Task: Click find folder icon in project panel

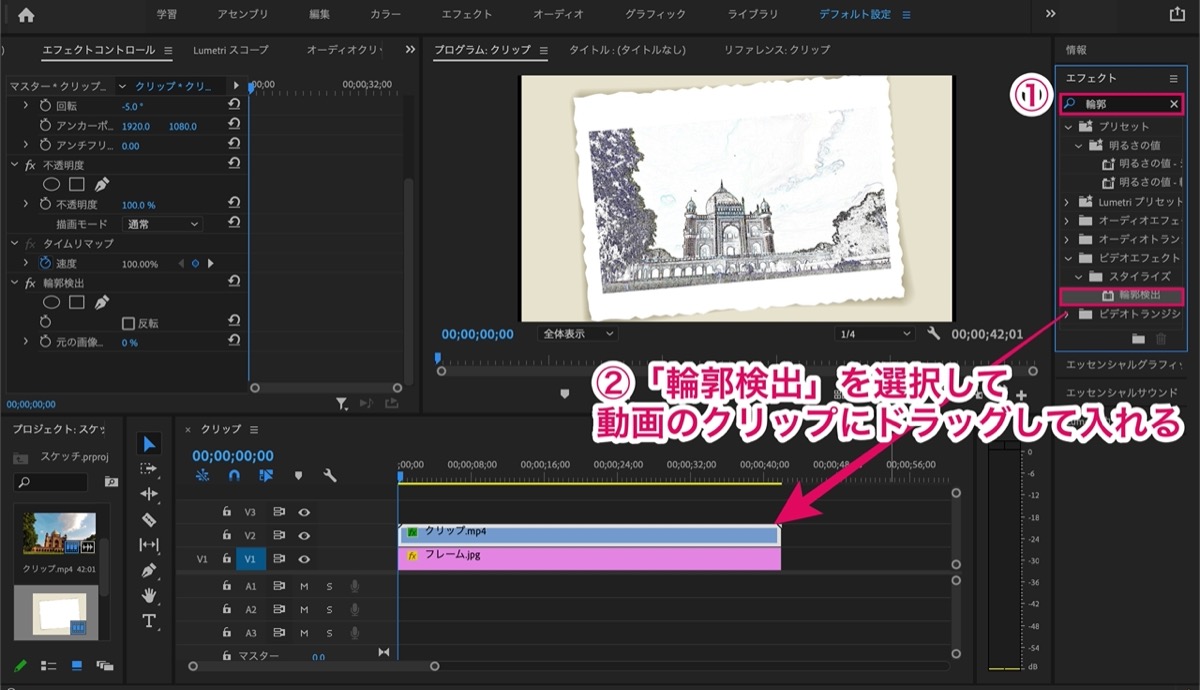Action: (x=112, y=482)
